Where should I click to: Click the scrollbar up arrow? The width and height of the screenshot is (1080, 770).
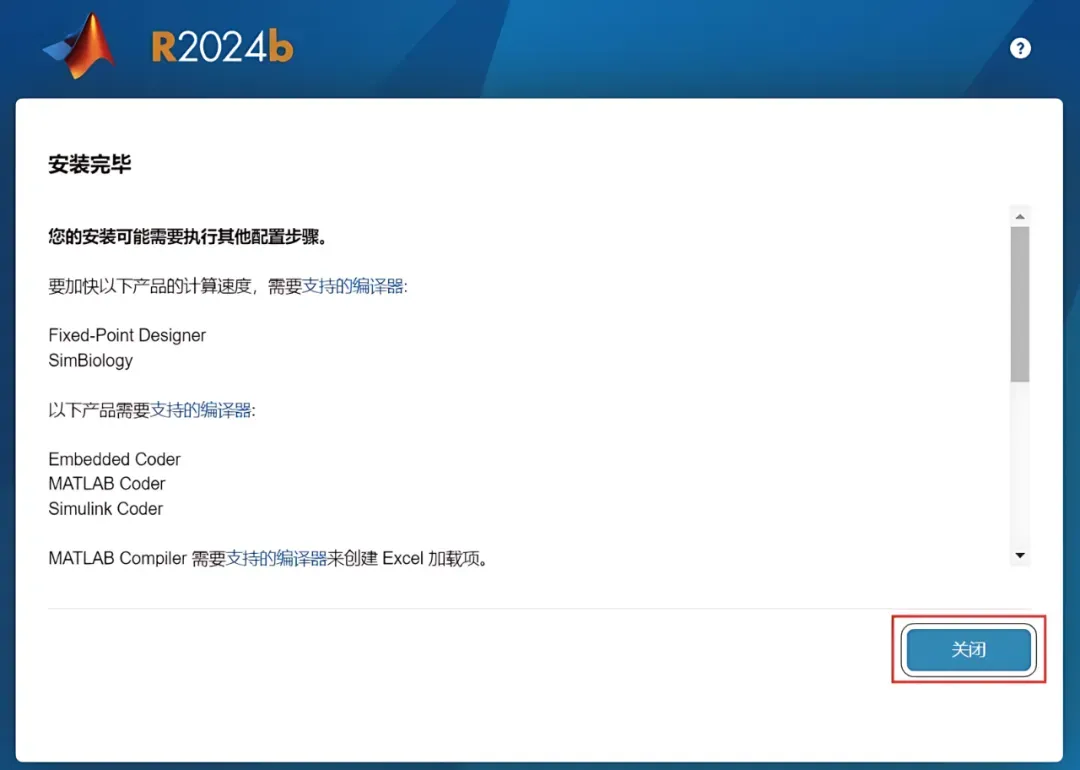pyautogui.click(x=1020, y=216)
